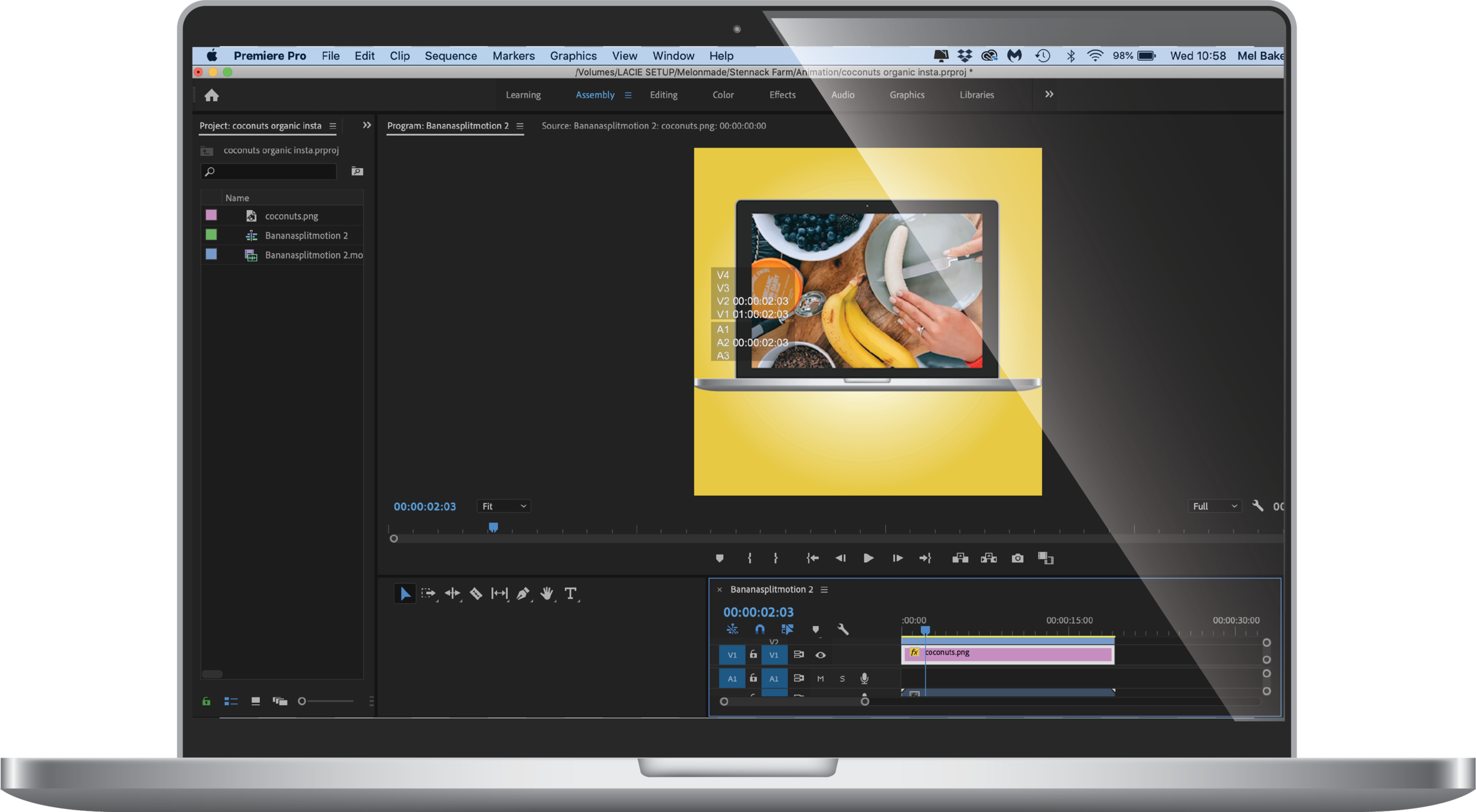This screenshot has width=1476, height=812.
Task: Add a timeline marker
Action: [x=815, y=630]
